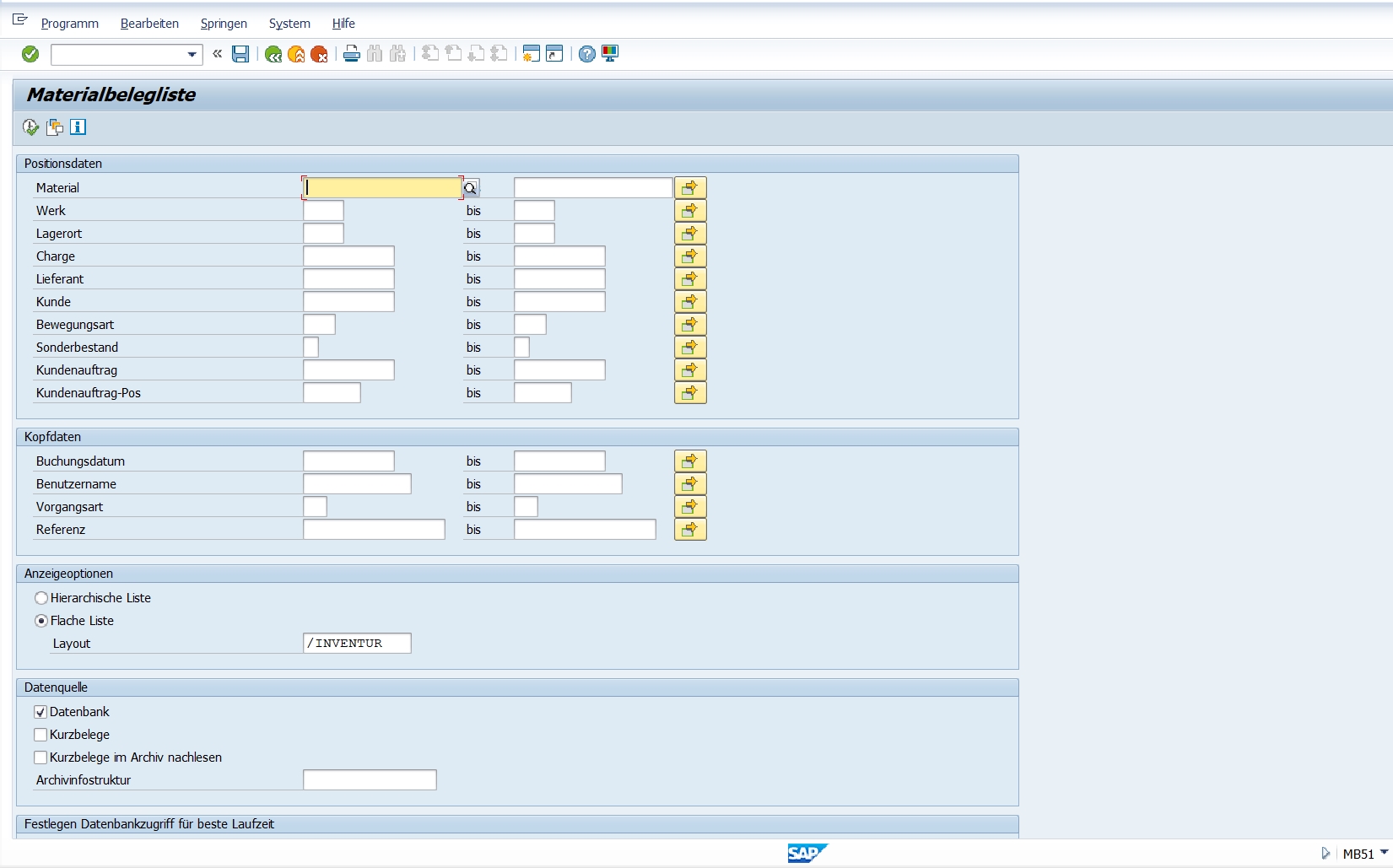This screenshot has height=868, width=1393.
Task: Click the orange Exit icon
Action: (296, 54)
